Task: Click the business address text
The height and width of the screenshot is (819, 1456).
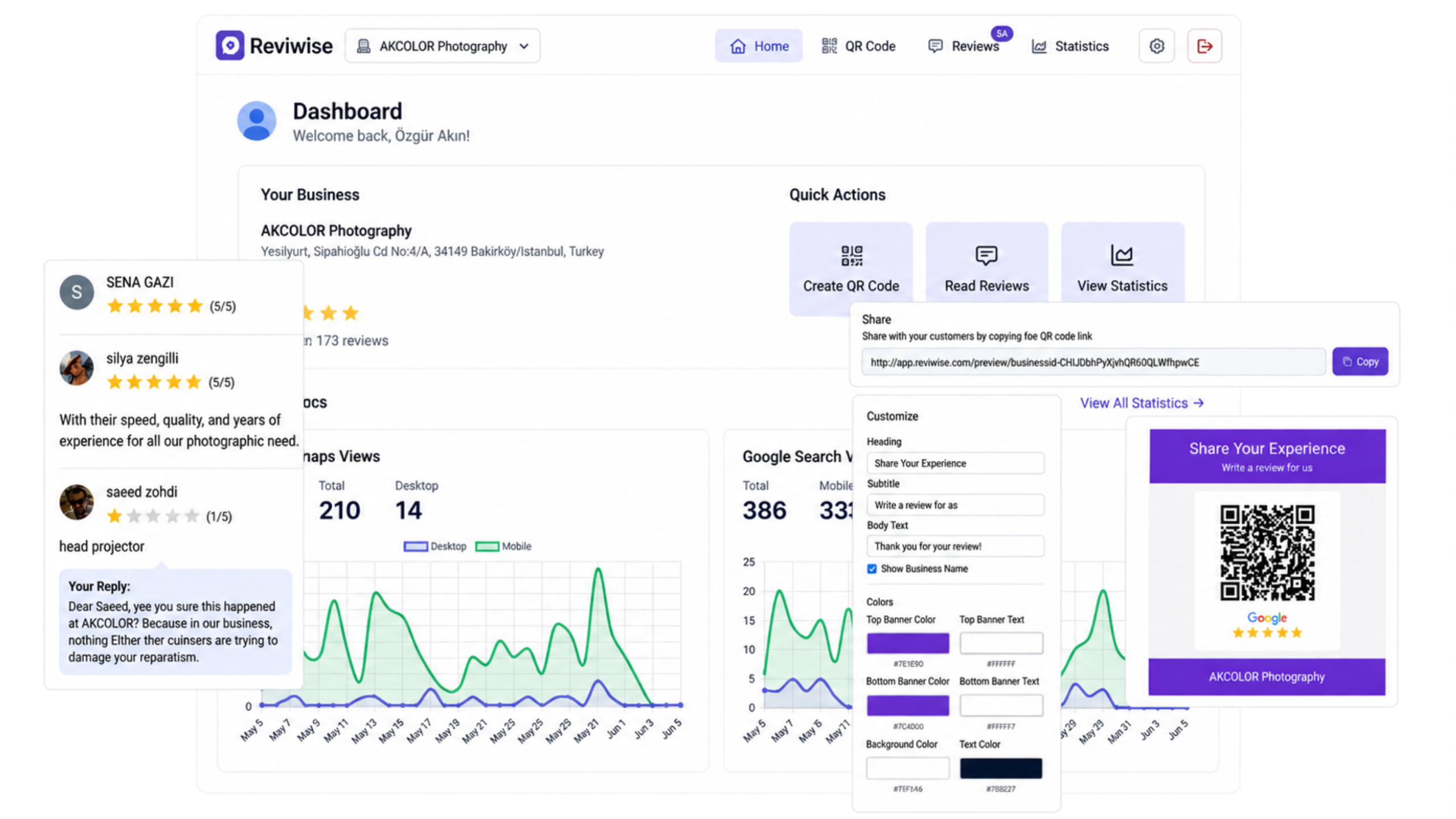Action: click(x=432, y=251)
